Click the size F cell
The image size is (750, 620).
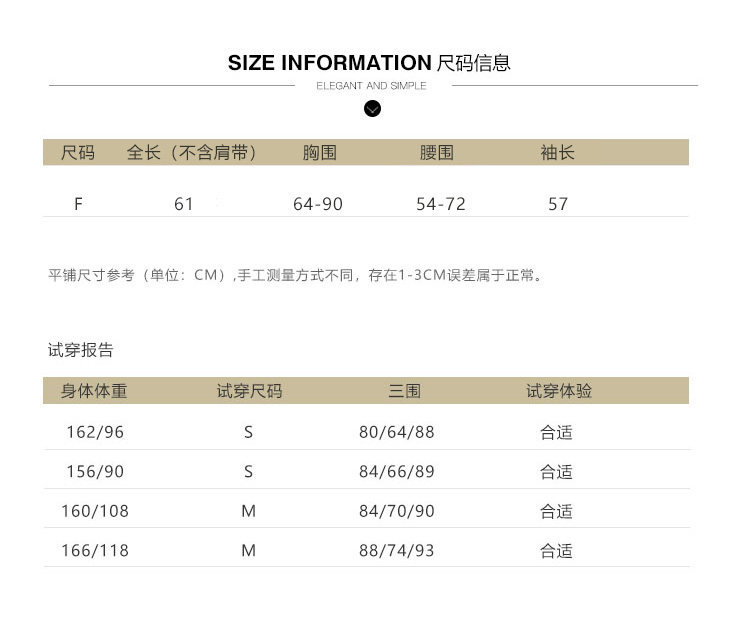click(78, 204)
